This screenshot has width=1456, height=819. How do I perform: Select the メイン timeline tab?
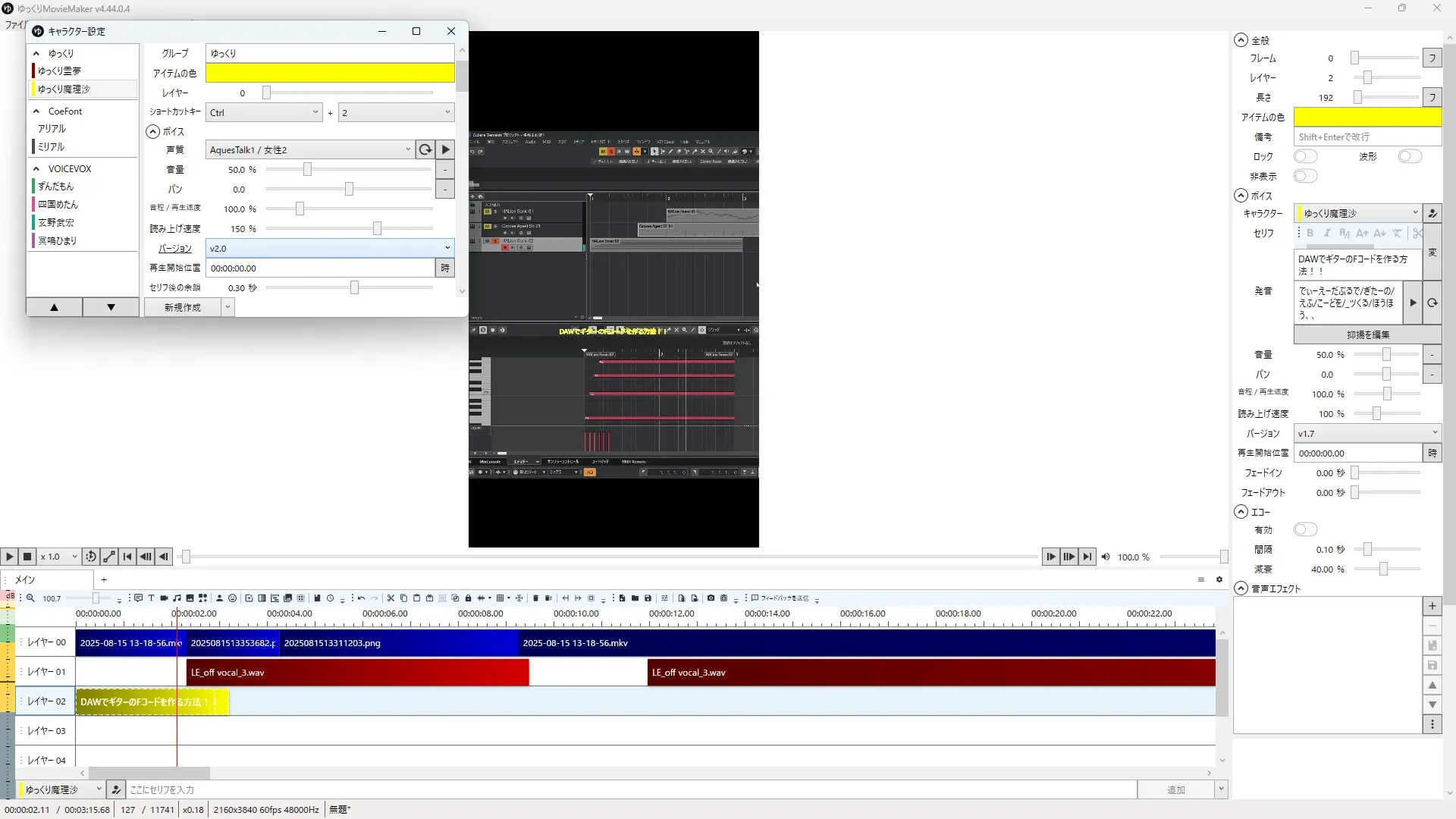[26, 579]
